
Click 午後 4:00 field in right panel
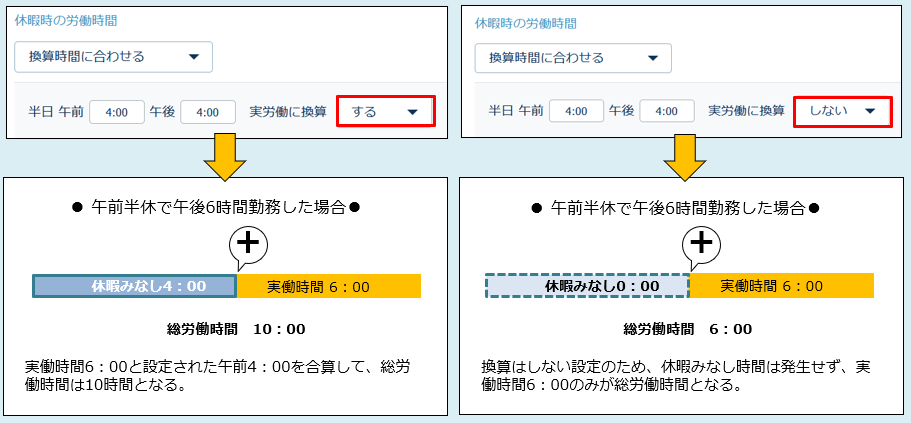[667, 112]
